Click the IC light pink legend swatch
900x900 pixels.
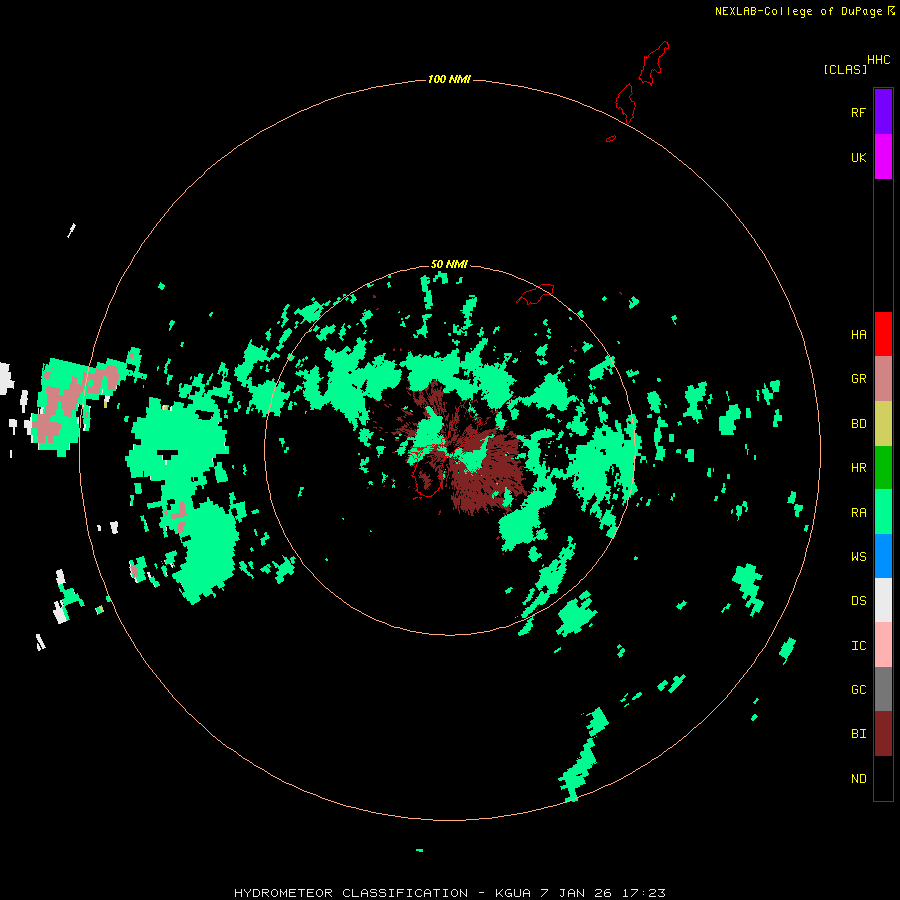point(883,645)
